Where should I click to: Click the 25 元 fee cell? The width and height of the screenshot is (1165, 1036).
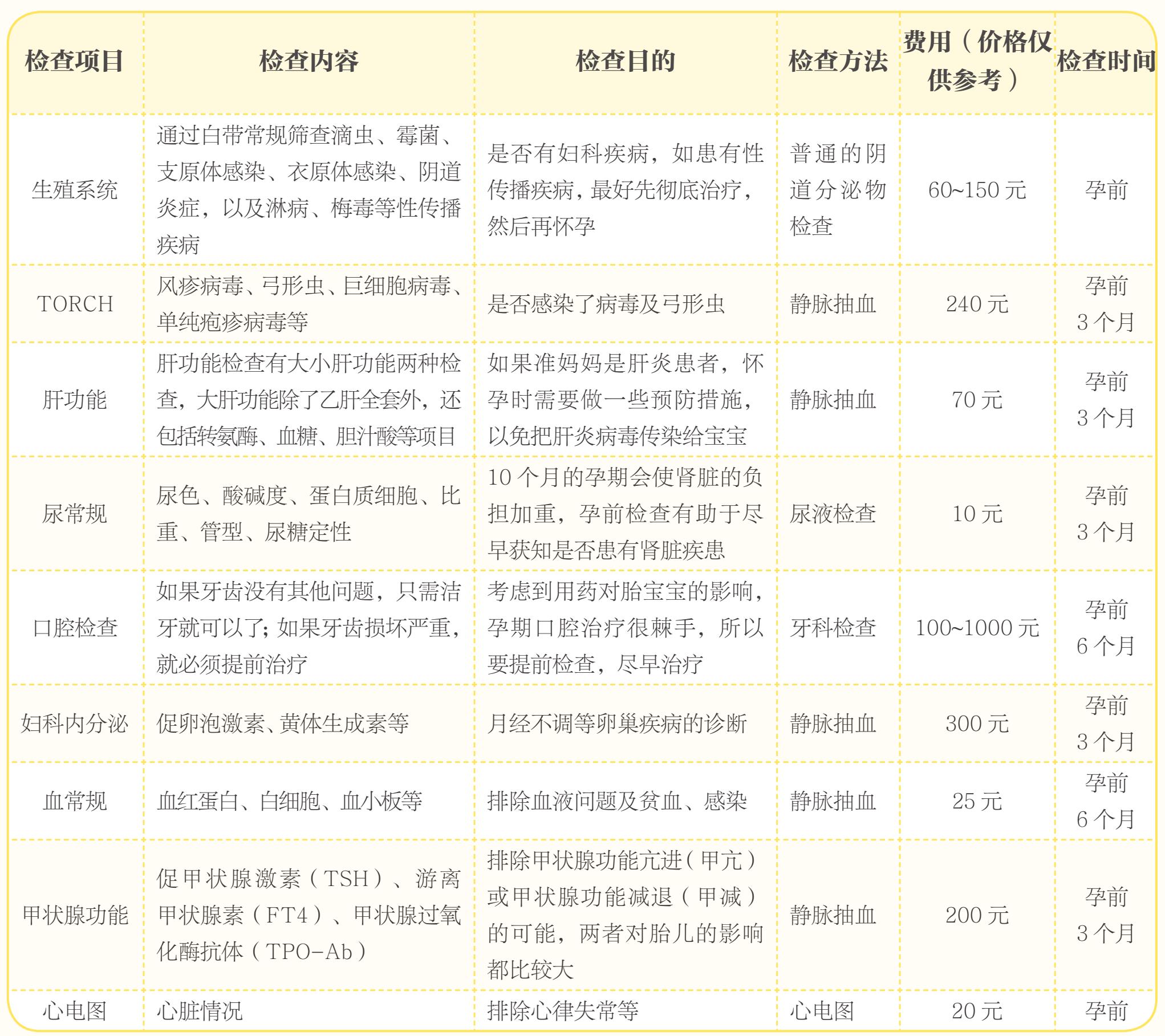(977, 801)
